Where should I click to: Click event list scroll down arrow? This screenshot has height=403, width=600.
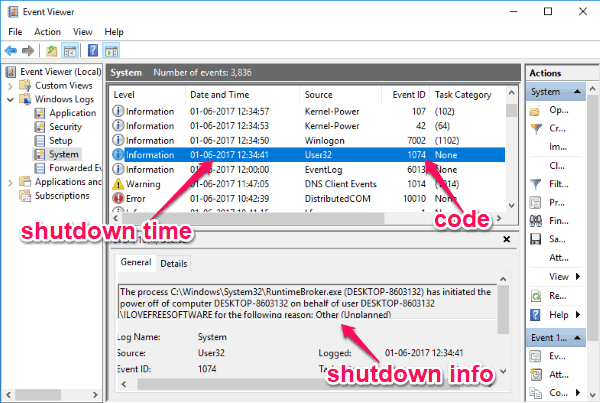(512, 206)
